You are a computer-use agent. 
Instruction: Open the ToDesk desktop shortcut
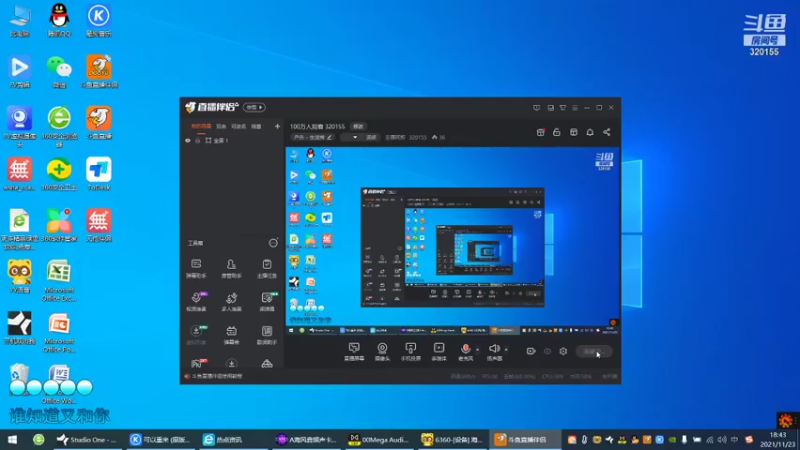(x=98, y=174)
